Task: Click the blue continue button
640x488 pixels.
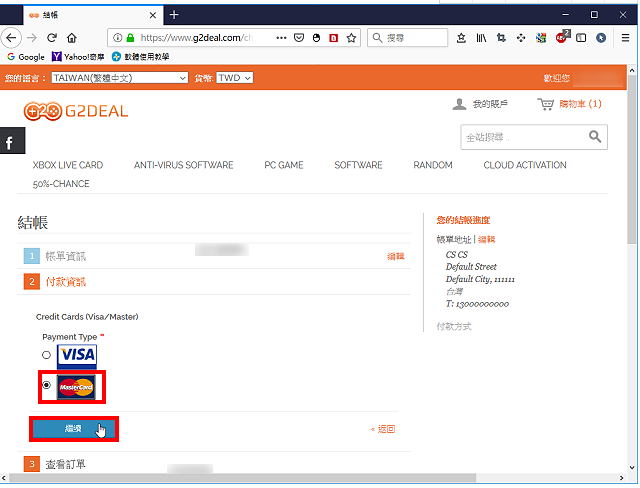Action: pos(74,428)
